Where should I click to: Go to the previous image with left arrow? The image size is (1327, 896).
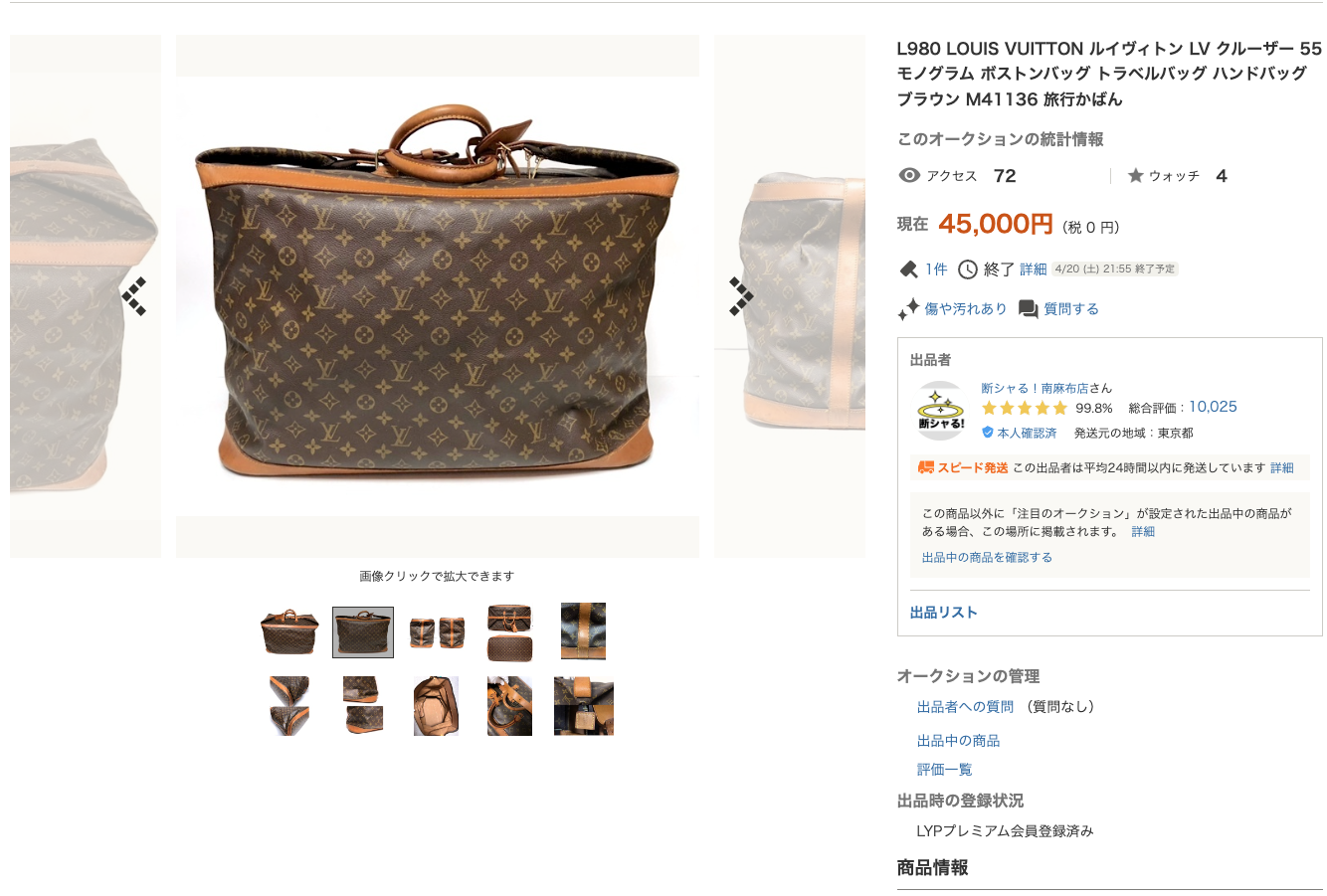click(x=134, y=296)
